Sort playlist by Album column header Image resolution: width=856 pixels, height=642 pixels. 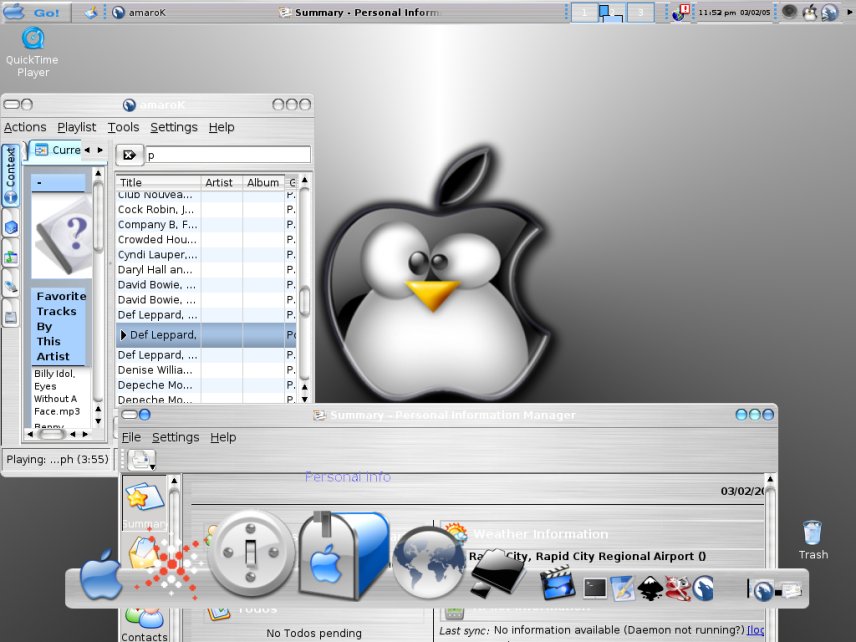click(264, 182)
